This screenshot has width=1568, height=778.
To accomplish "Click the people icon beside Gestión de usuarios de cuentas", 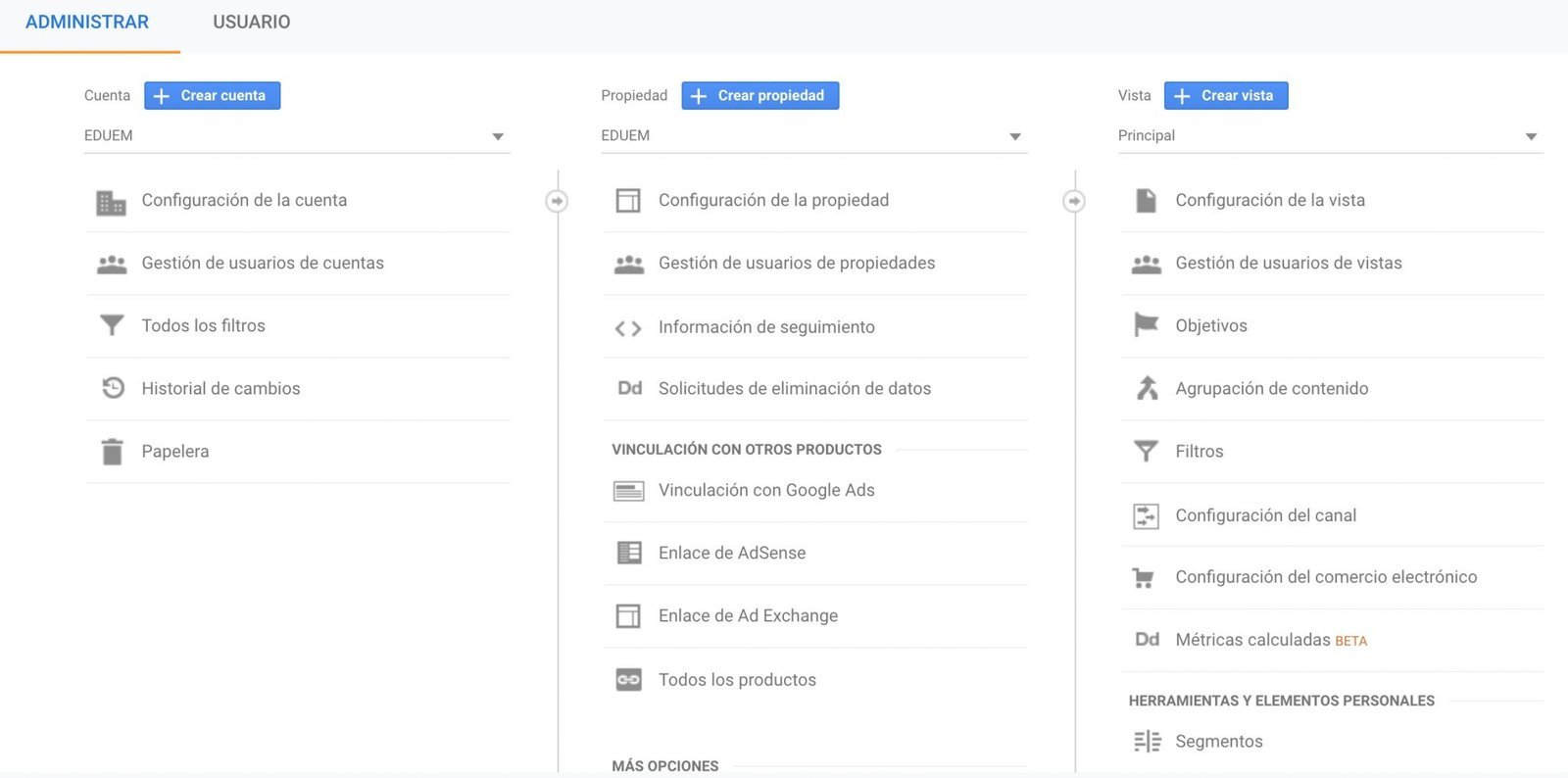I will tap(112, 265).
